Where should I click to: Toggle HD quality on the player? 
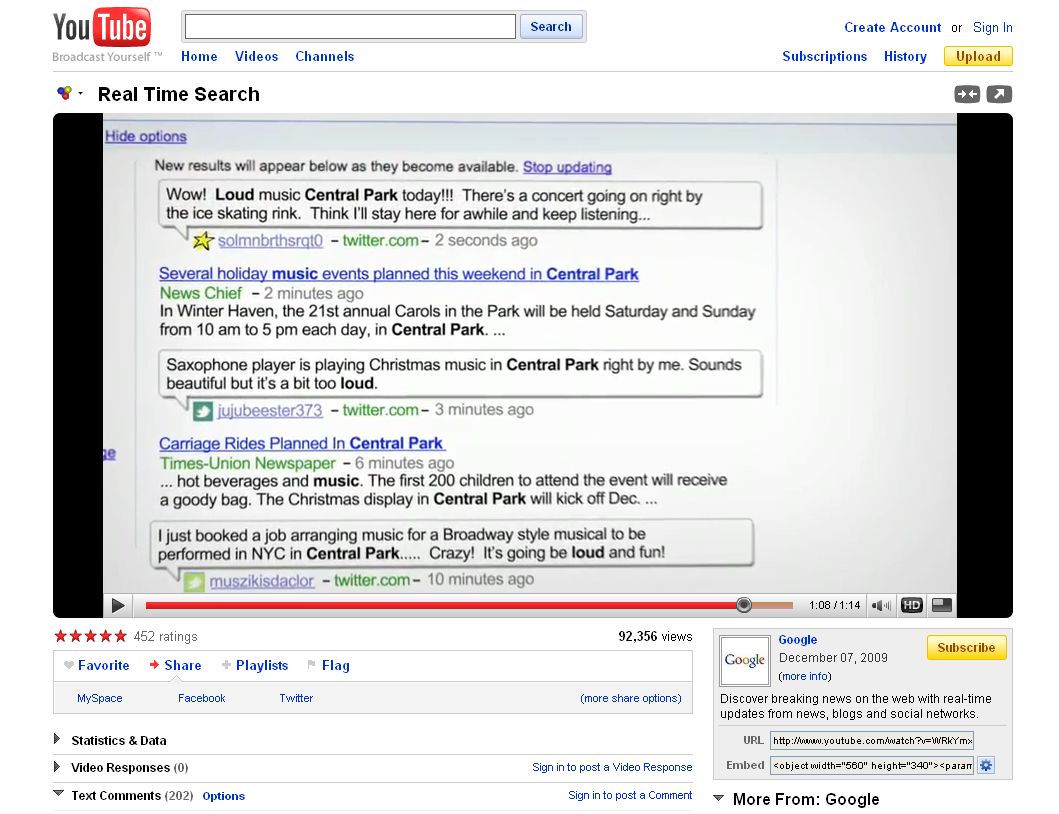tap(911, 605)
